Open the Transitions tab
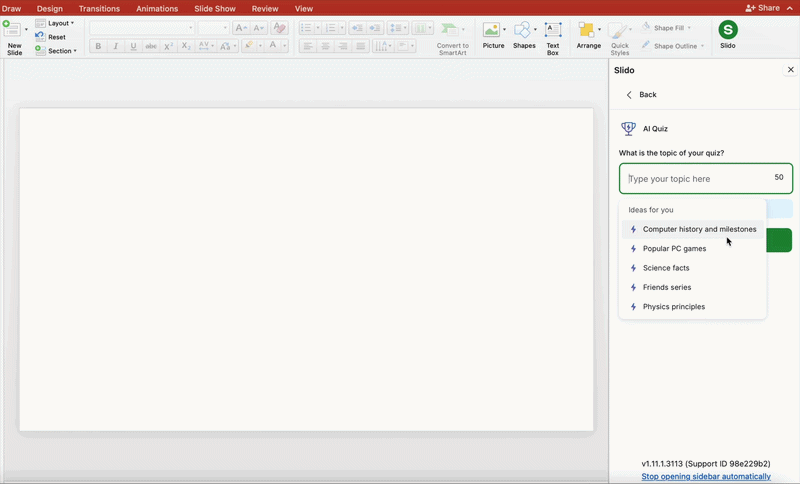The height and width of the screenshot is (484, 800). point(99,8)
